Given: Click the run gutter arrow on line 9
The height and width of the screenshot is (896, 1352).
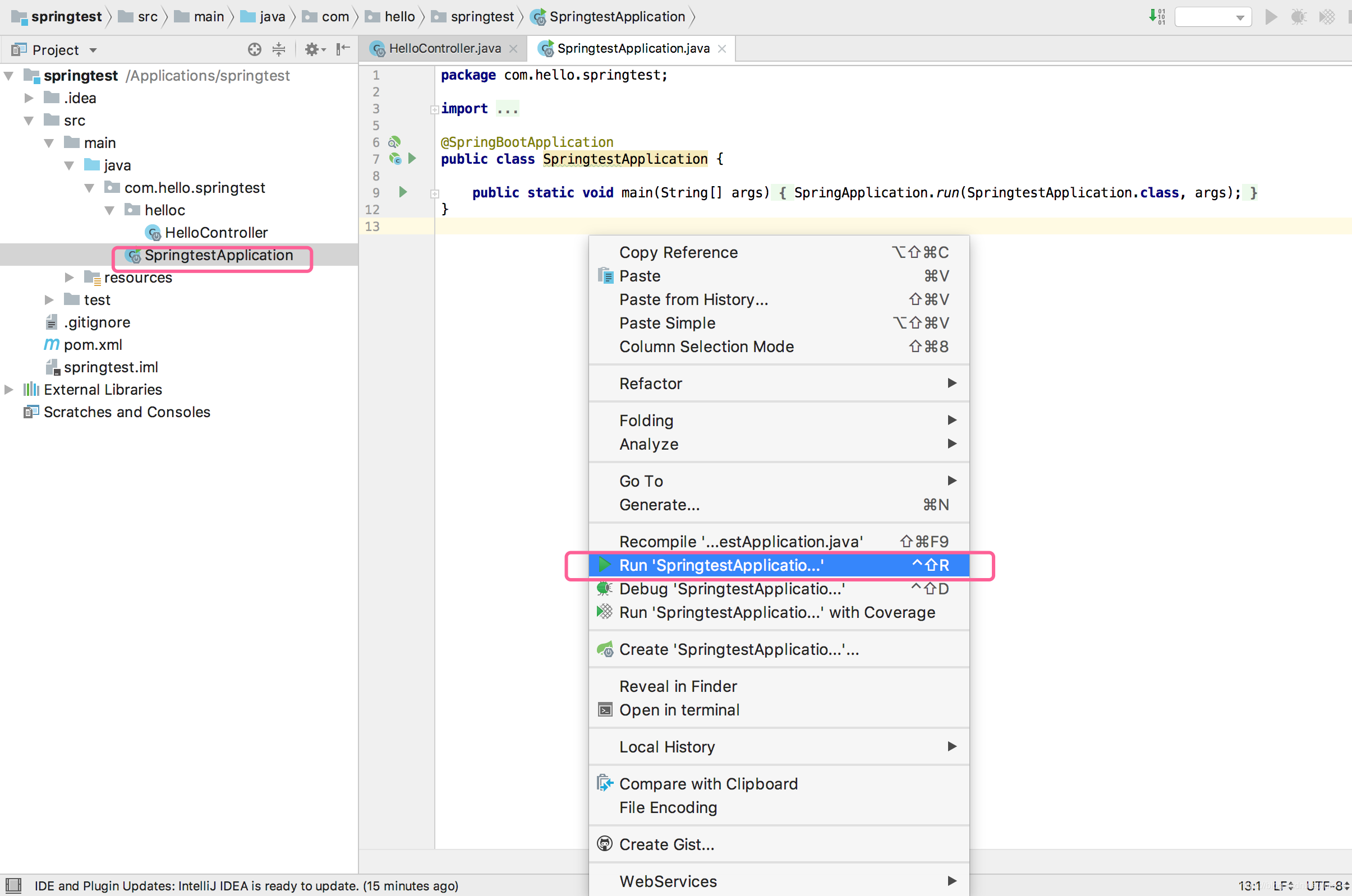Looking at the screenshot, I should 403,192.
